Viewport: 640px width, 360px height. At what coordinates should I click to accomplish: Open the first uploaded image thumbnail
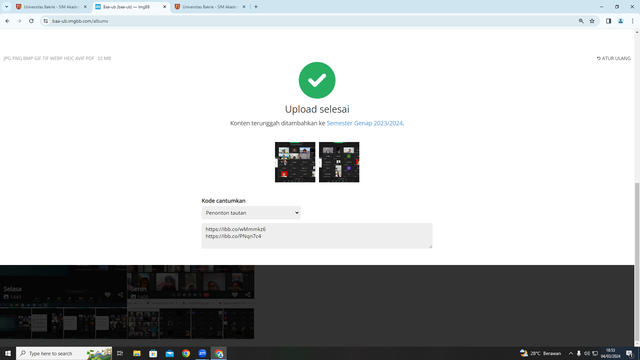[295, 162]
